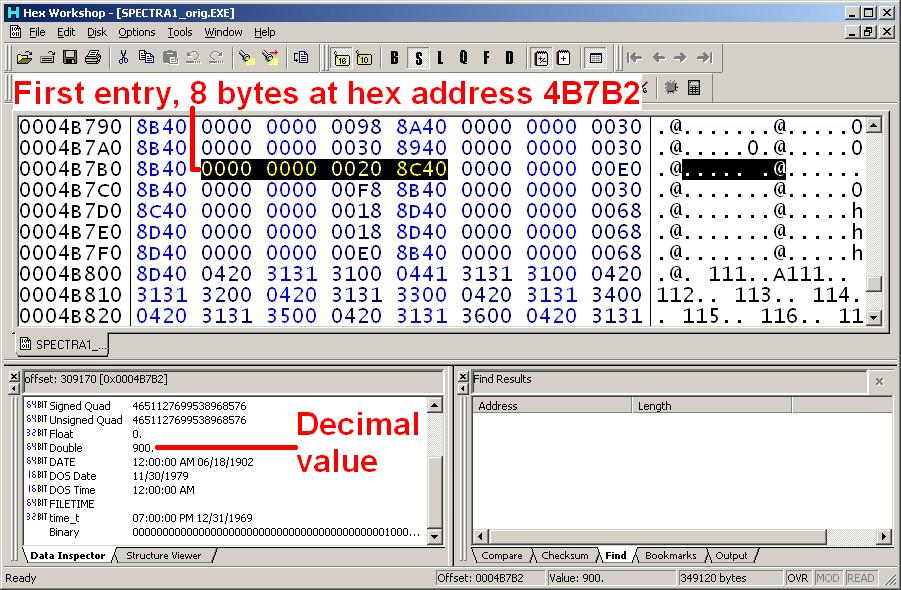Click the hex editor scroll up arrow

click(873, 125)
